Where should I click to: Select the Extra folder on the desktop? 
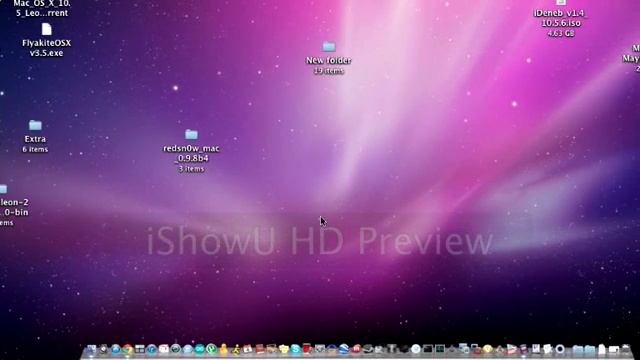click(x=35, y=136)
